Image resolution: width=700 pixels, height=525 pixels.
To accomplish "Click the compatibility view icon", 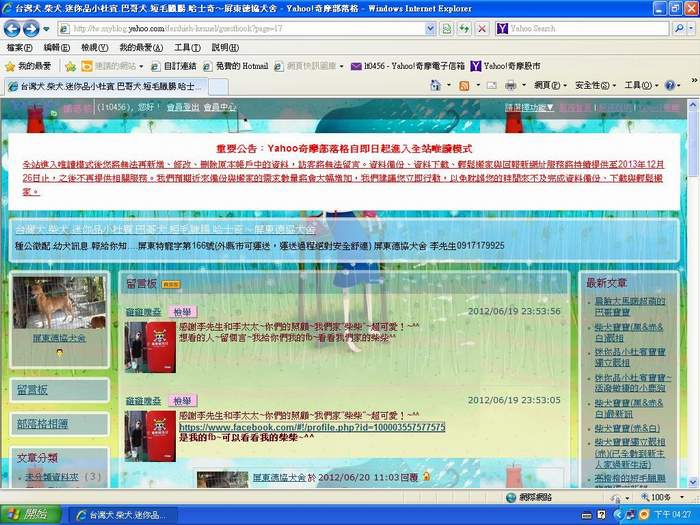I will [x=446, y=29].
